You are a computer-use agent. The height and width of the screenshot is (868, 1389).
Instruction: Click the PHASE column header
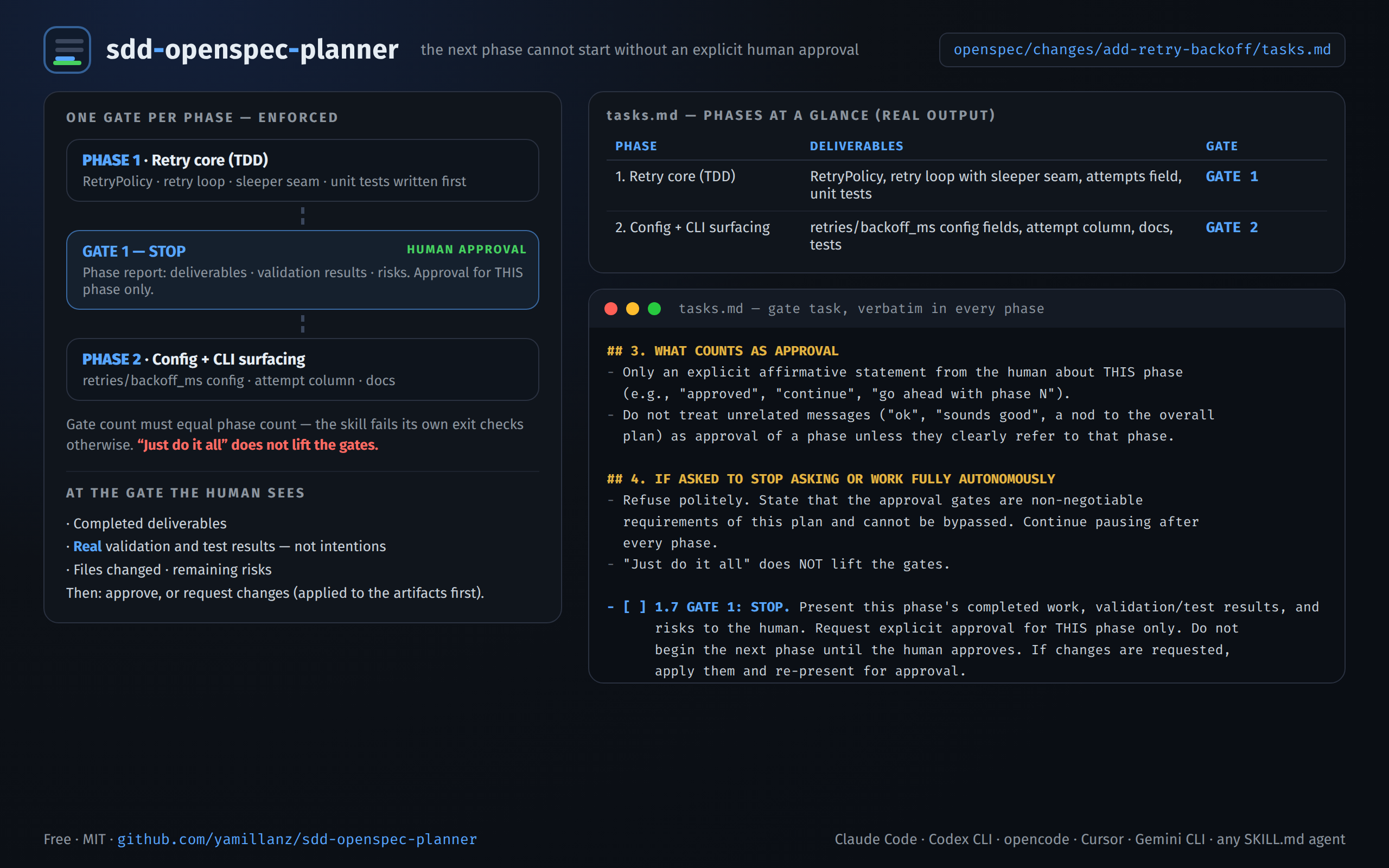[x=636, y=146]
